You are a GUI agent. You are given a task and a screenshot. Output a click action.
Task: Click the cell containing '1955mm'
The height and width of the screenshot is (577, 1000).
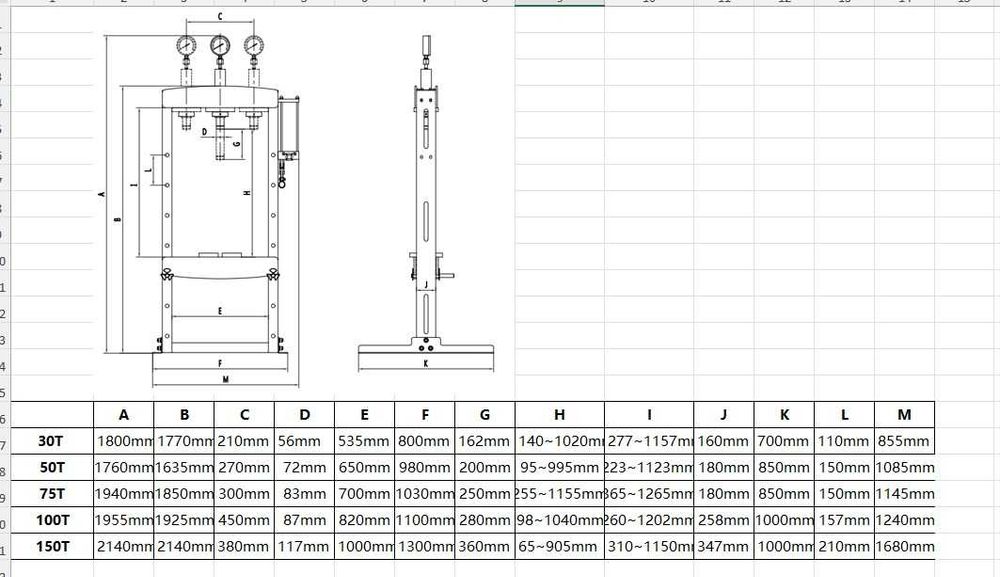(124, 520)
